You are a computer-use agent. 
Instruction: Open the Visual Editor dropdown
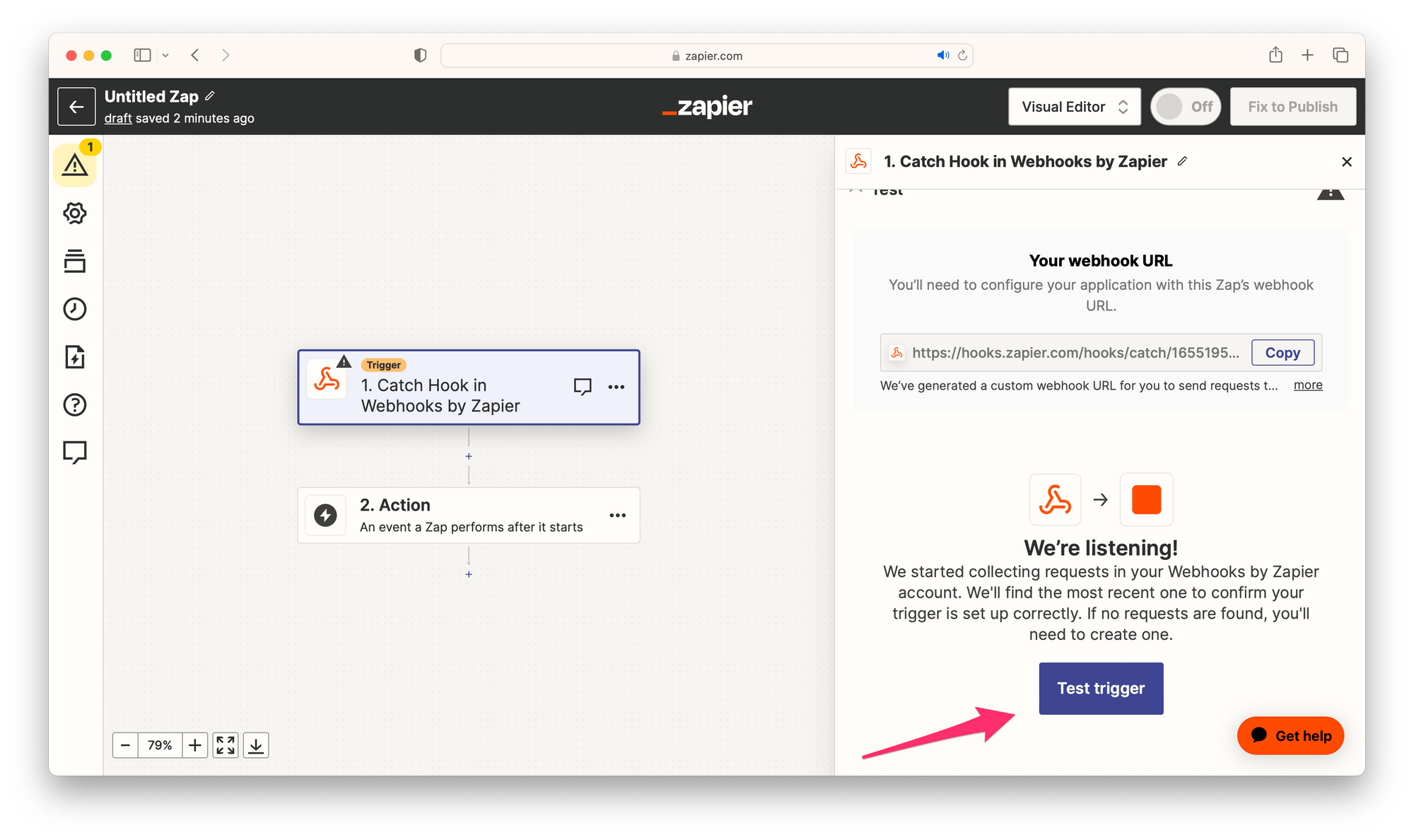tap(1074, 107)
